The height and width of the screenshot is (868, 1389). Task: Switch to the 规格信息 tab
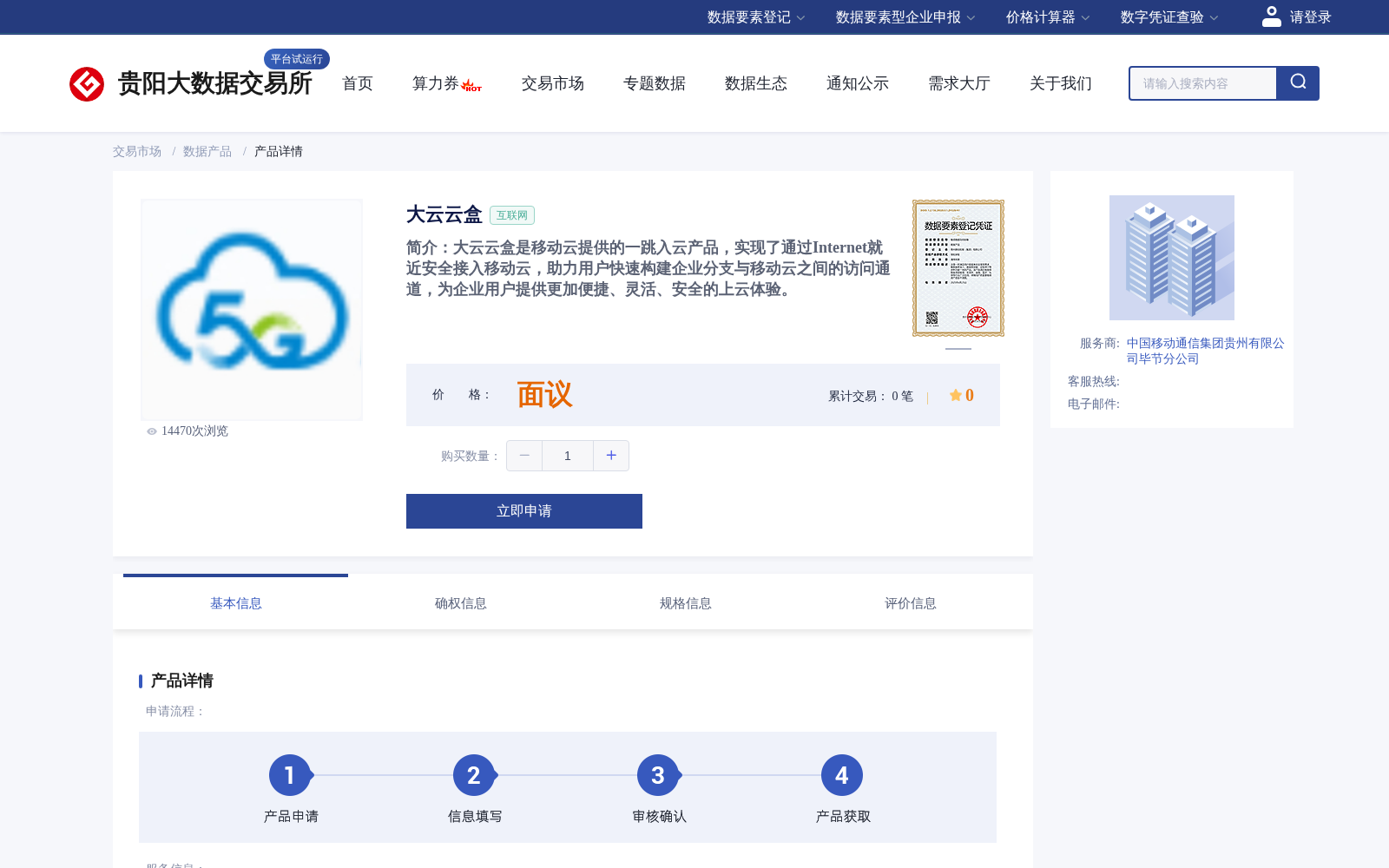[x=686, y=603]
